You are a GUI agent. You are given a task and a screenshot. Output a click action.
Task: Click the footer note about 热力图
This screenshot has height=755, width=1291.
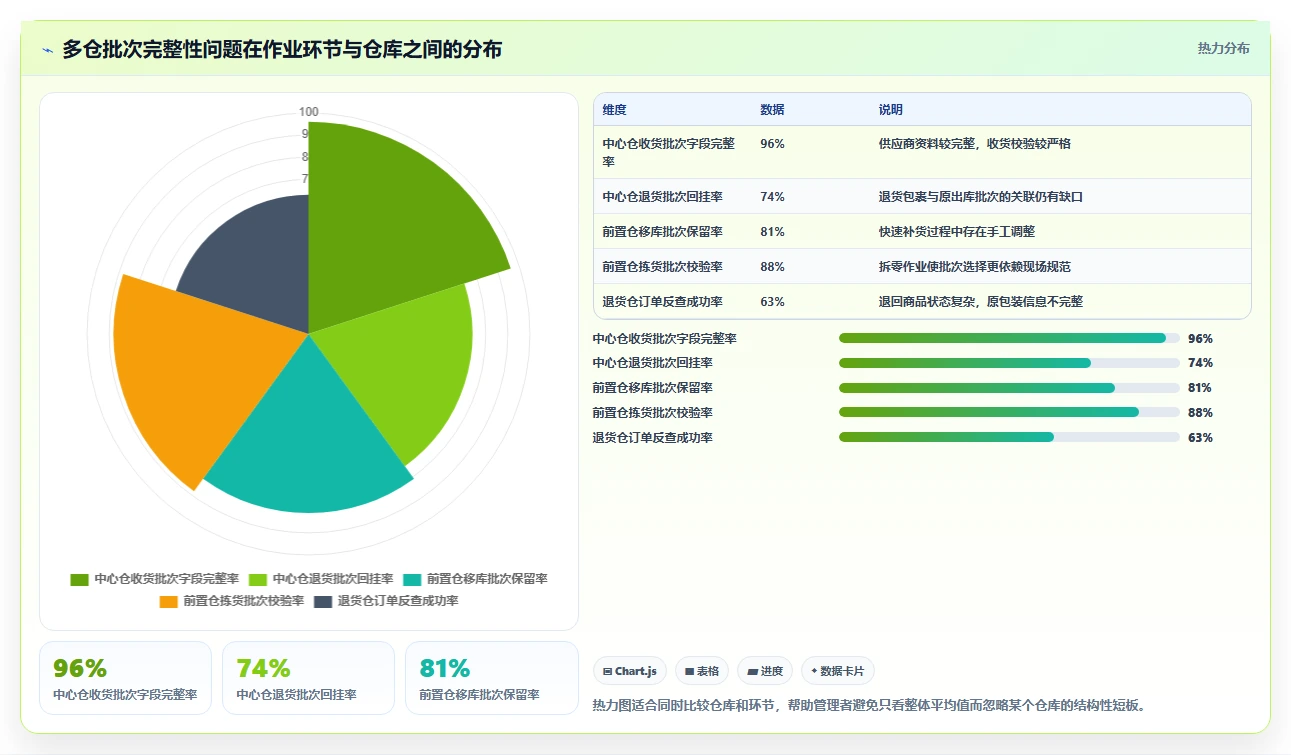pyautogui.click(x=869, y=705)
